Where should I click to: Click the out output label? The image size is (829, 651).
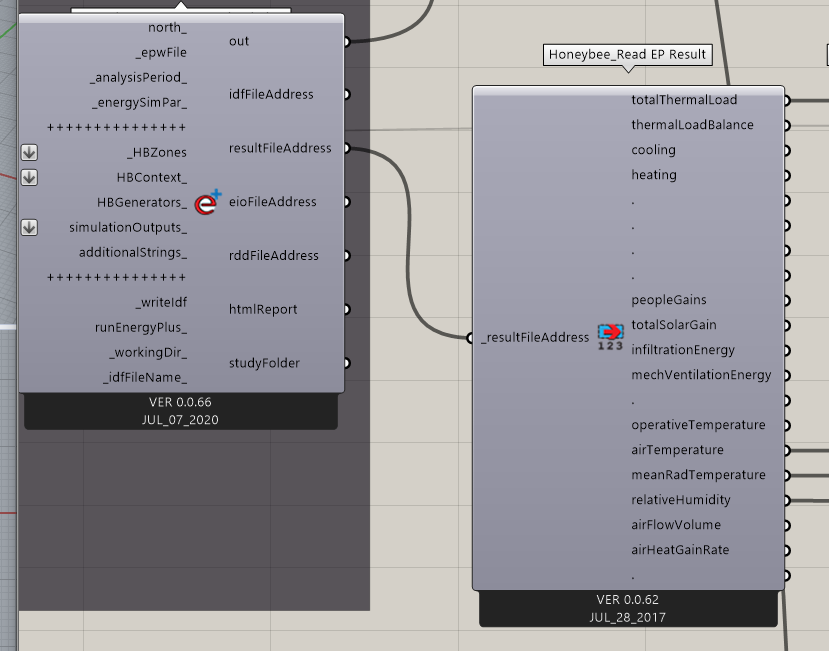pos(239,41)
